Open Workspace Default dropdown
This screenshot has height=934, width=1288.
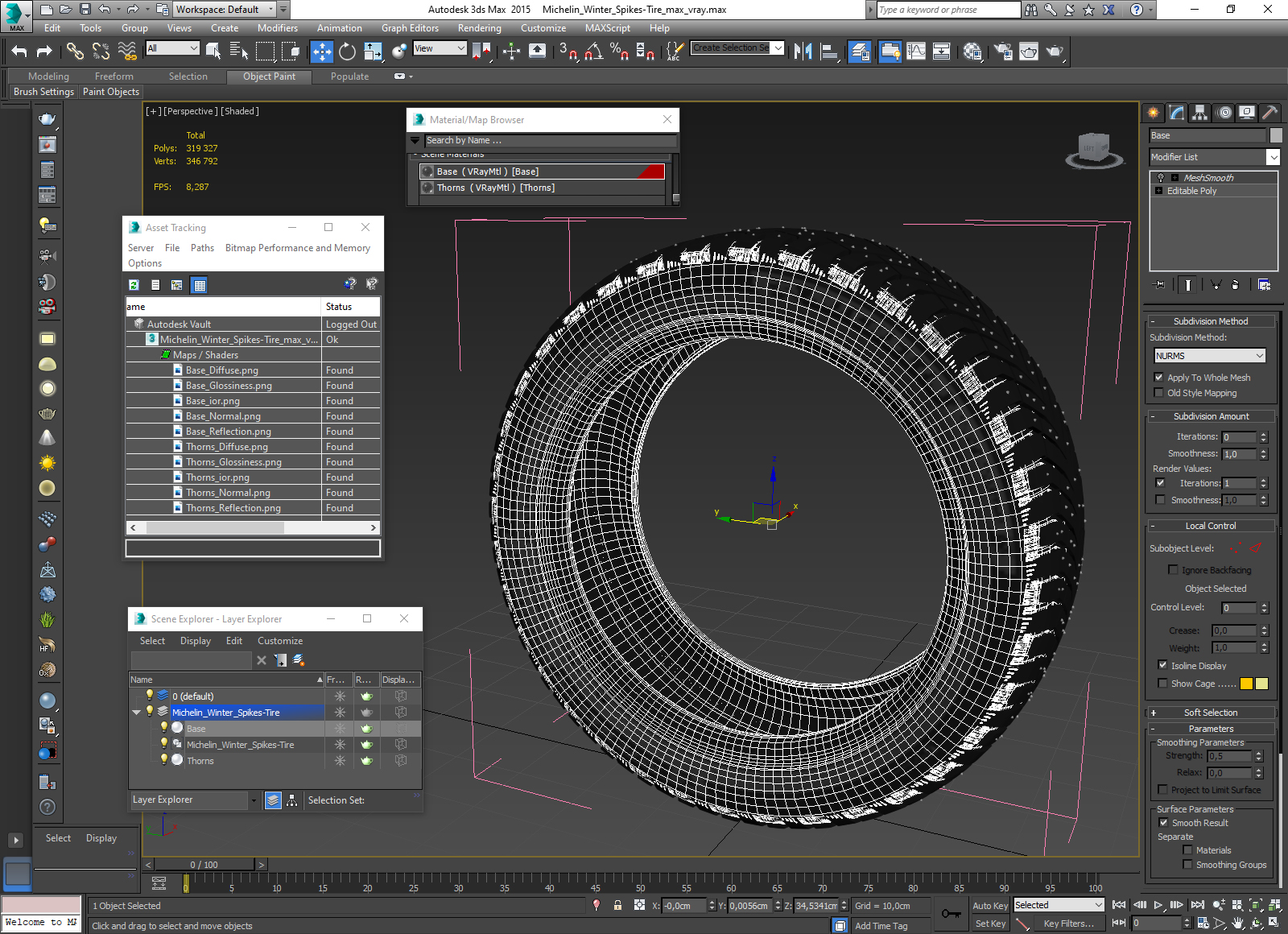(225, 10)
